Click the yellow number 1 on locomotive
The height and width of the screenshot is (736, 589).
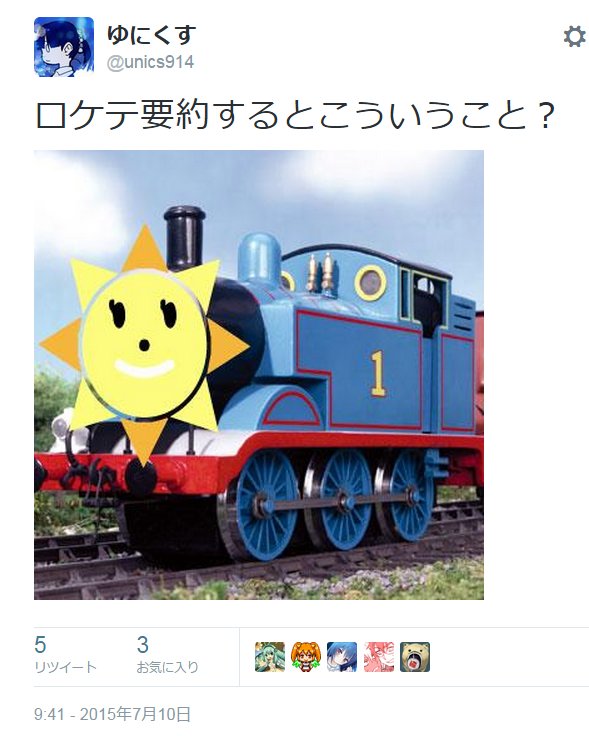(378, 374)
